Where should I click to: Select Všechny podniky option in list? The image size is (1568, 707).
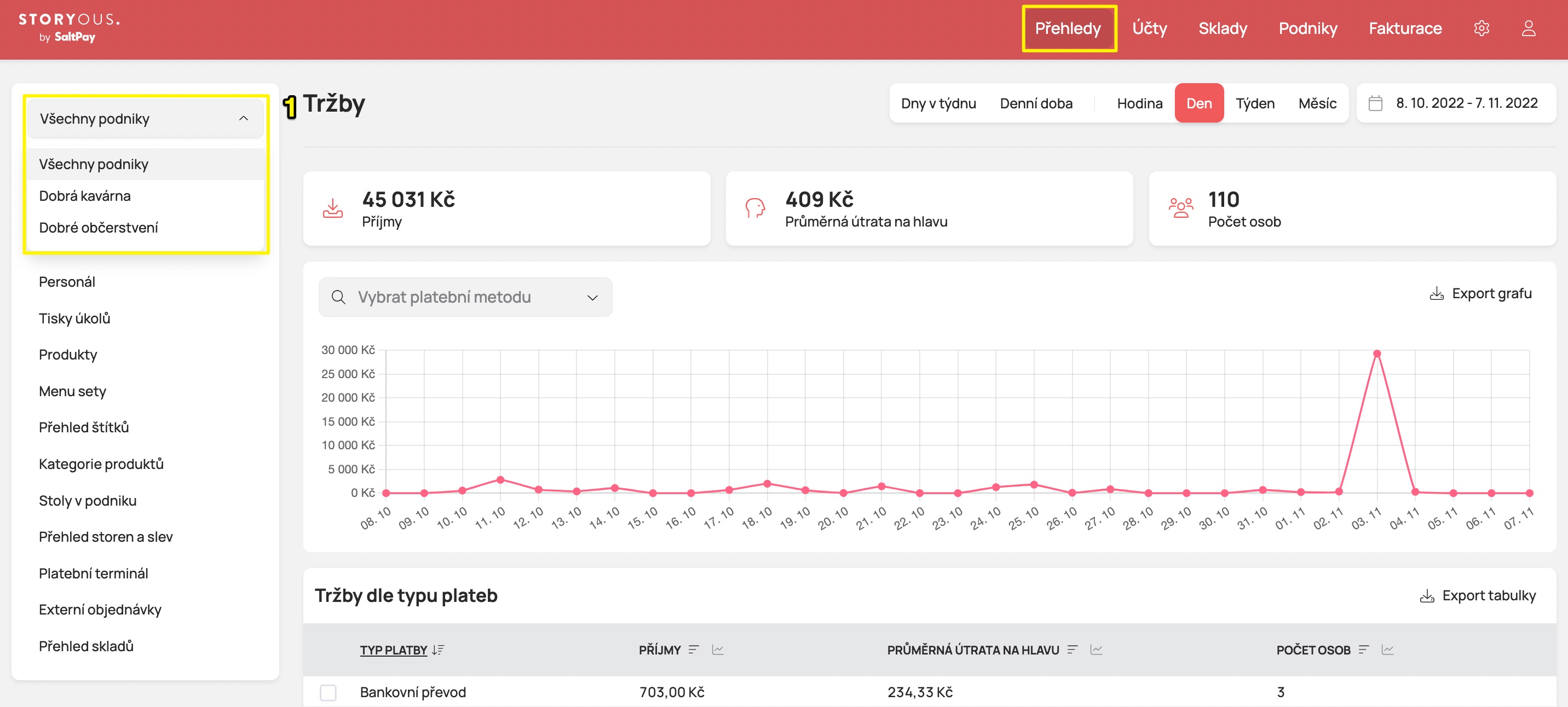coord(146,164)
